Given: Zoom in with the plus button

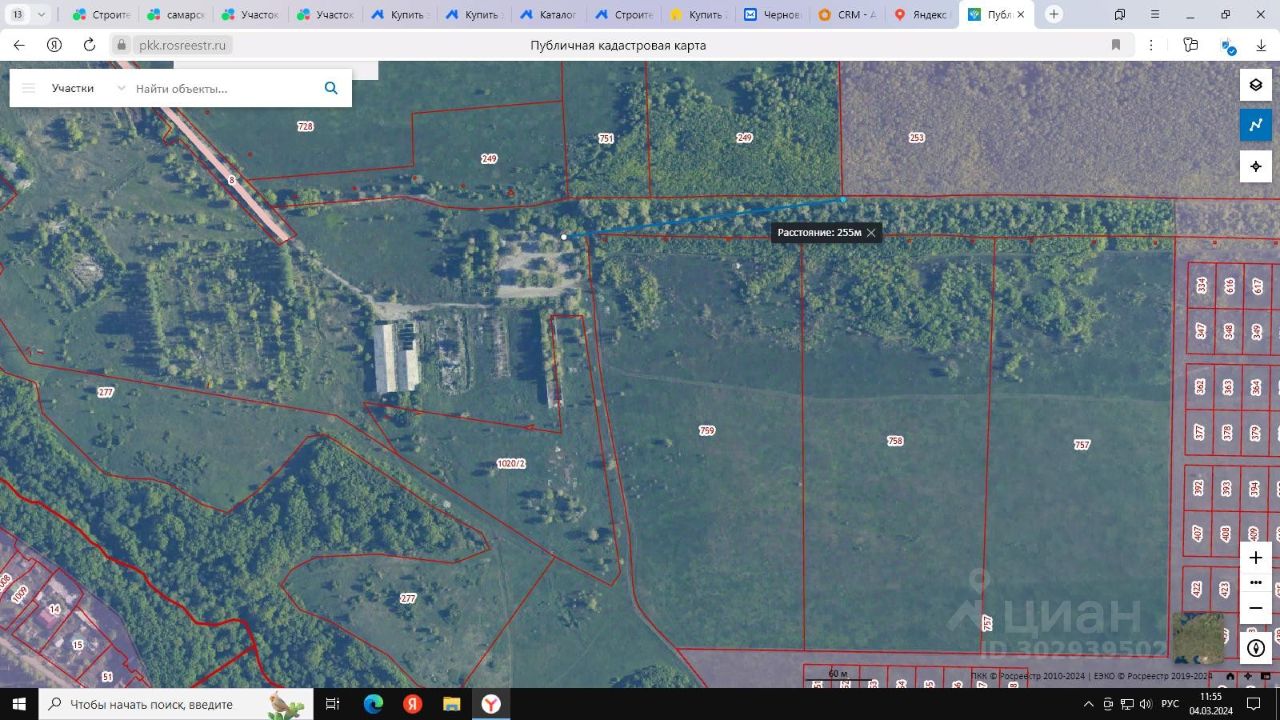Looking at the screenshot, I should click(x=1256, y=558).
